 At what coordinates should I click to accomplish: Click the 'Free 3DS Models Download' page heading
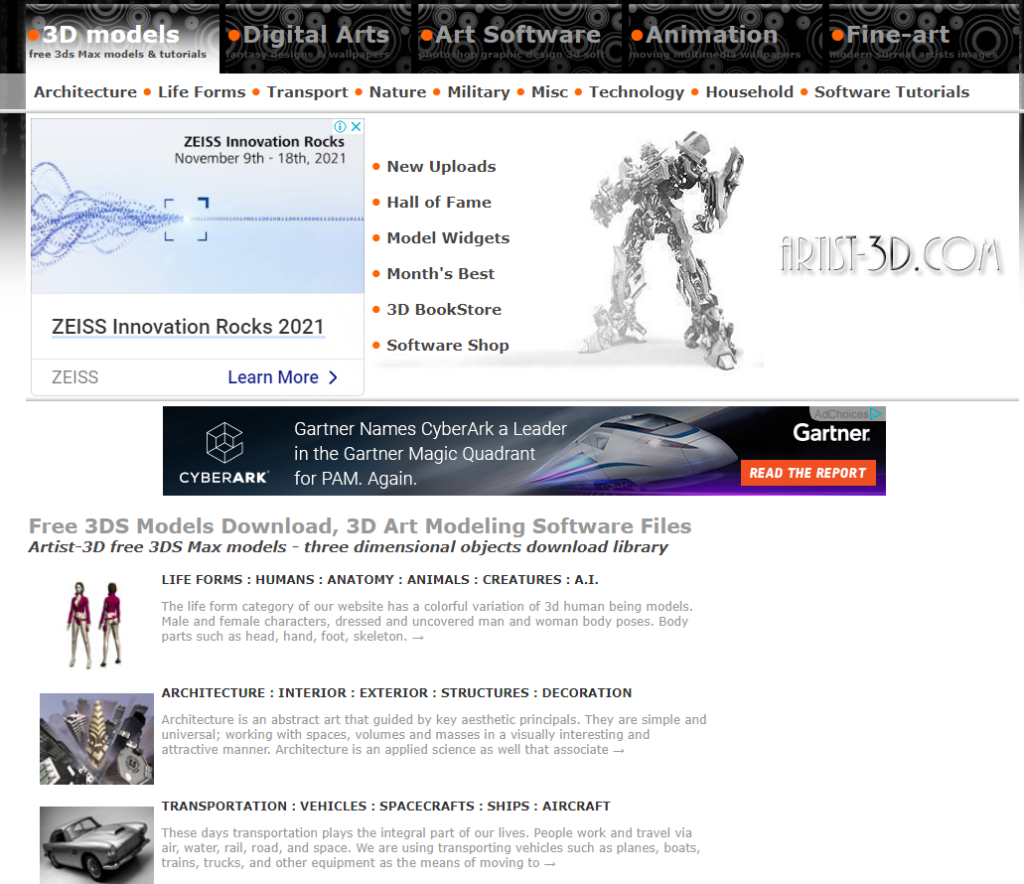[x=360, y=526]
